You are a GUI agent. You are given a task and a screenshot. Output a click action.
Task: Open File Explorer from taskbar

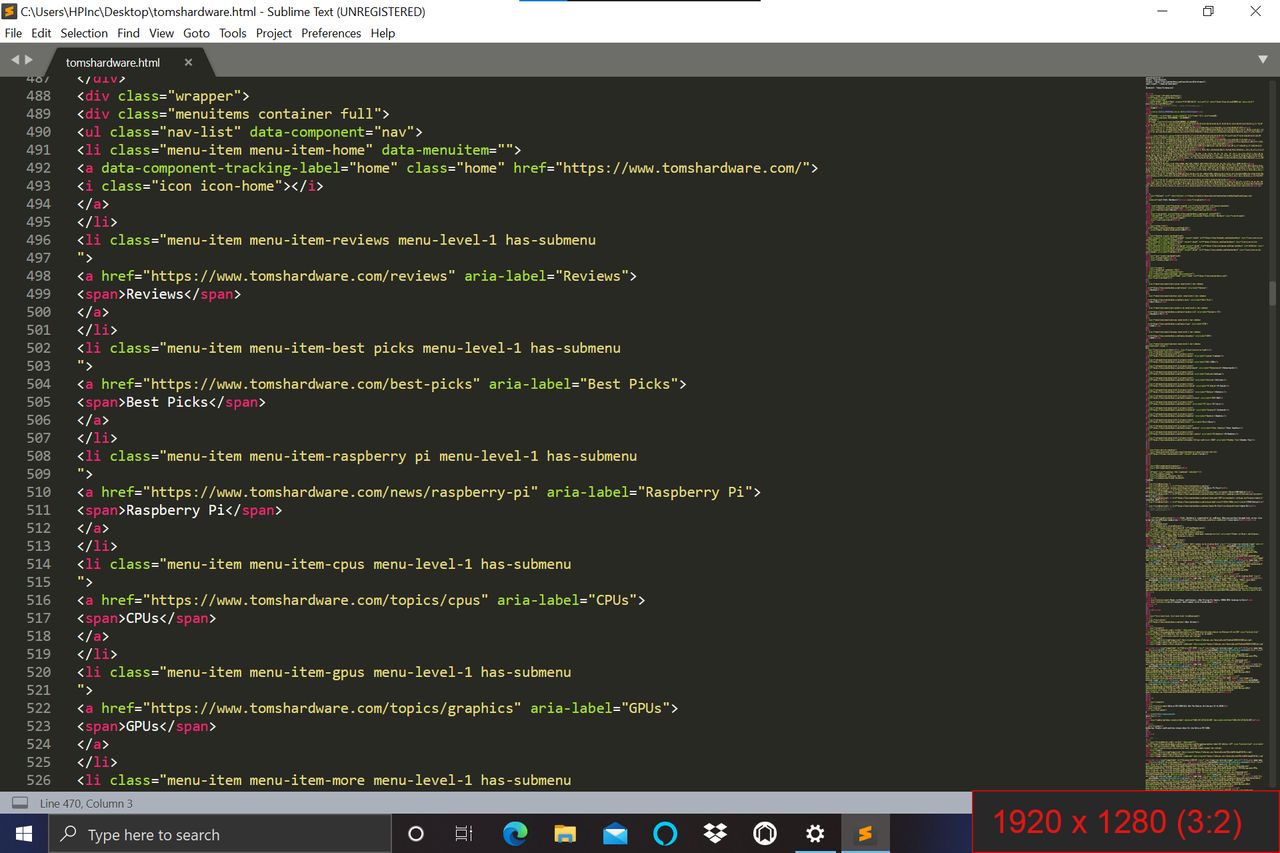(x=565, y=834)
